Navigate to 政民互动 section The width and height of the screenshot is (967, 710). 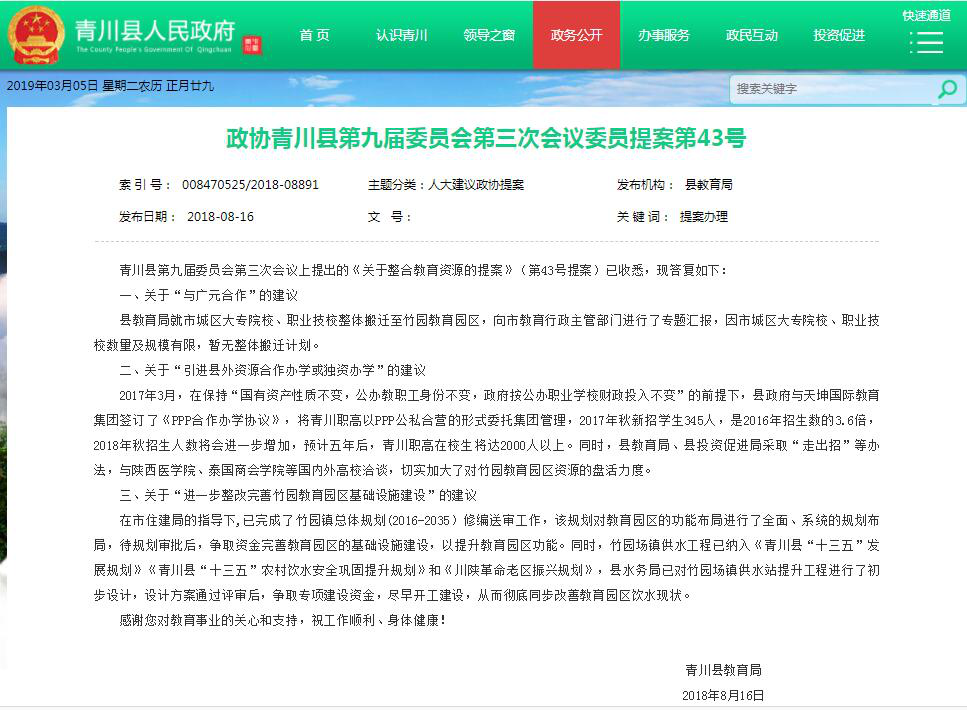click(751, 35)
